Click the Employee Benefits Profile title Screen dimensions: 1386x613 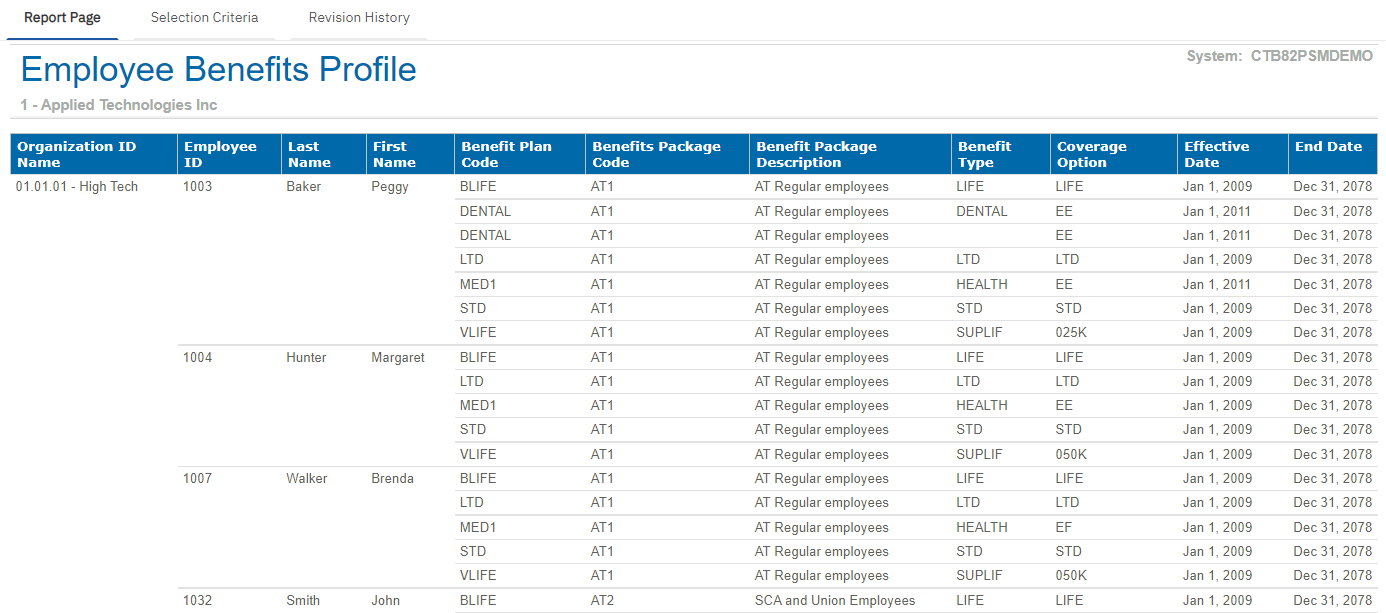(218, 70)
